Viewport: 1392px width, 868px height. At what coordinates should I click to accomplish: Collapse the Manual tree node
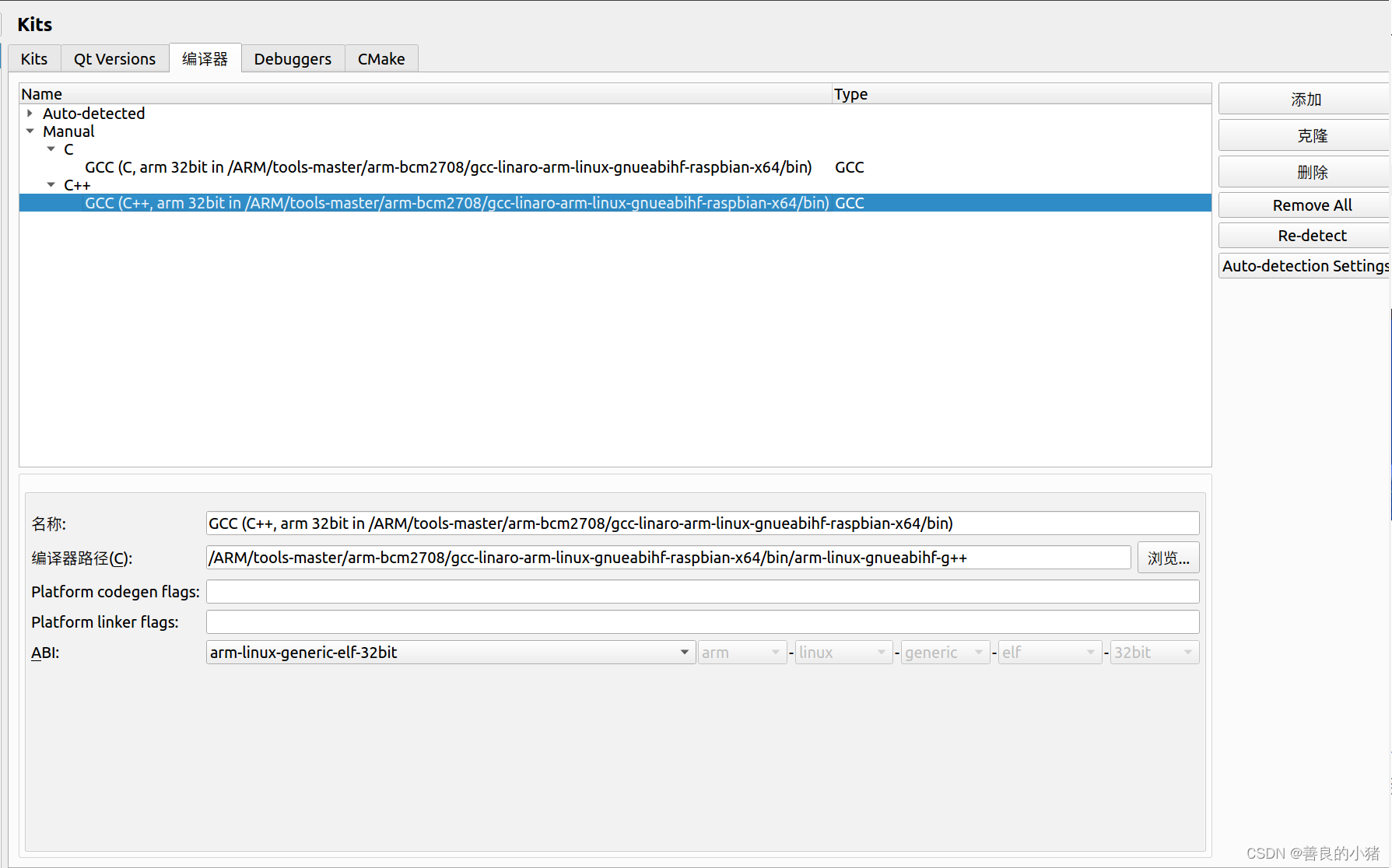click(x=30, y=131)
